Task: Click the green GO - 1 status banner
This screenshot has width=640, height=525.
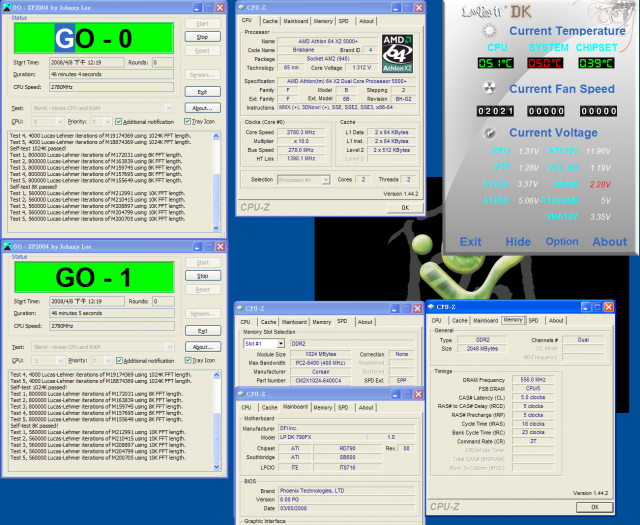Action: pos(94,277)
